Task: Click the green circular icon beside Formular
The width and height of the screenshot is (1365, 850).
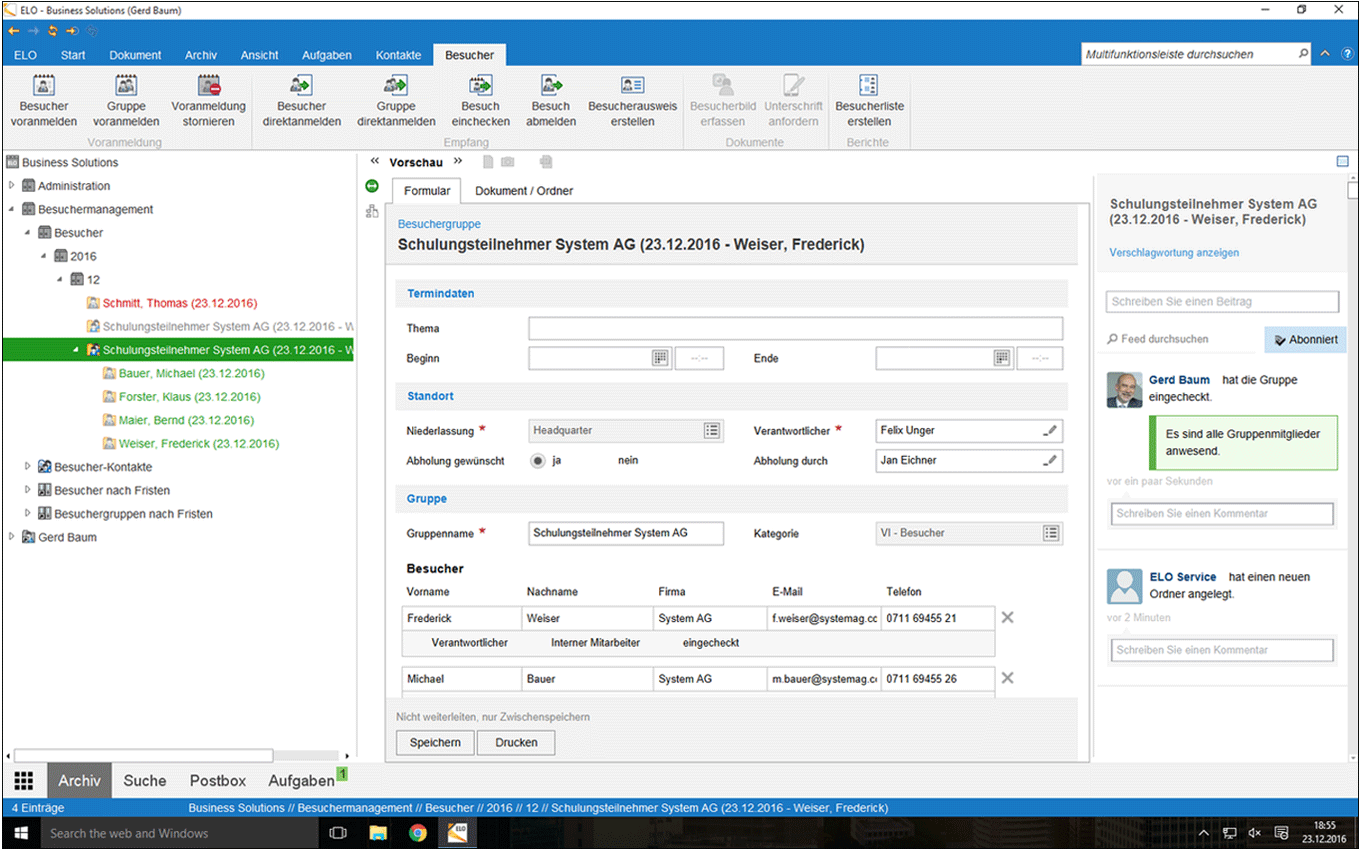Action: 372,186
